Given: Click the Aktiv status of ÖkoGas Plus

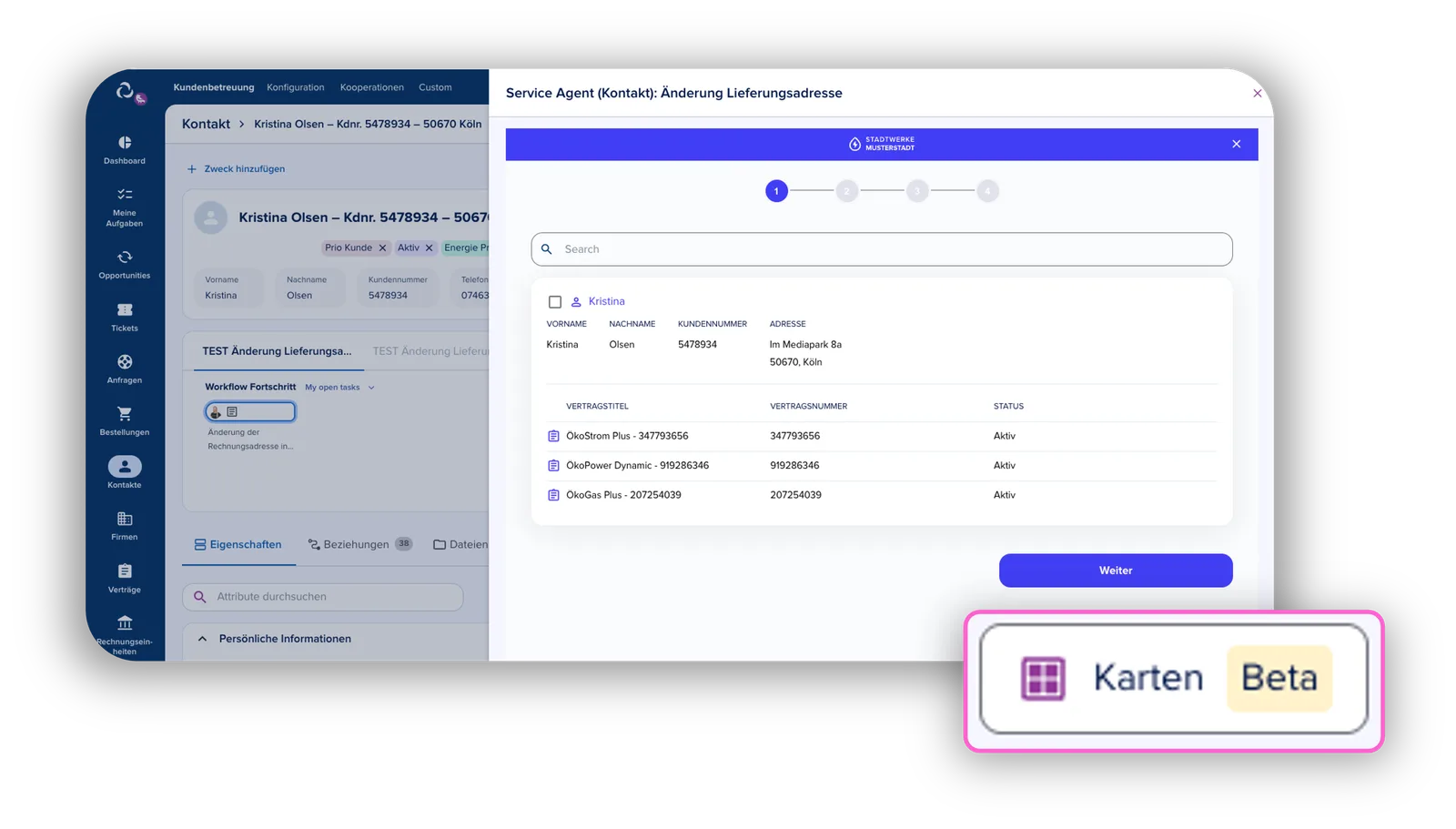Looking at the screenshot, I should pos(1005,495).
